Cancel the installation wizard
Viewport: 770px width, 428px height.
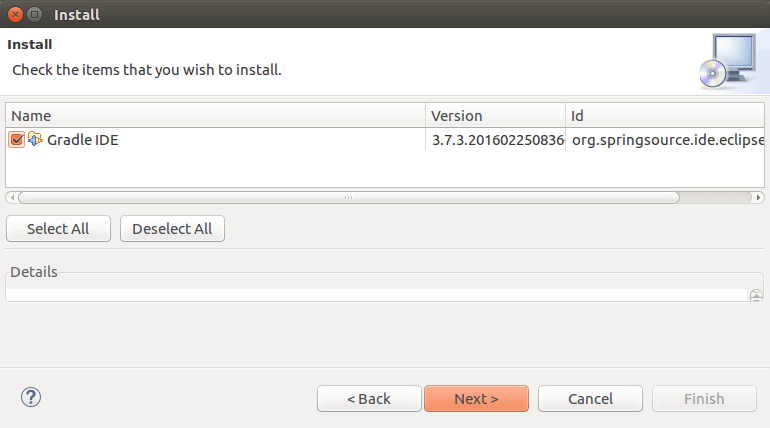click(590, 399)
